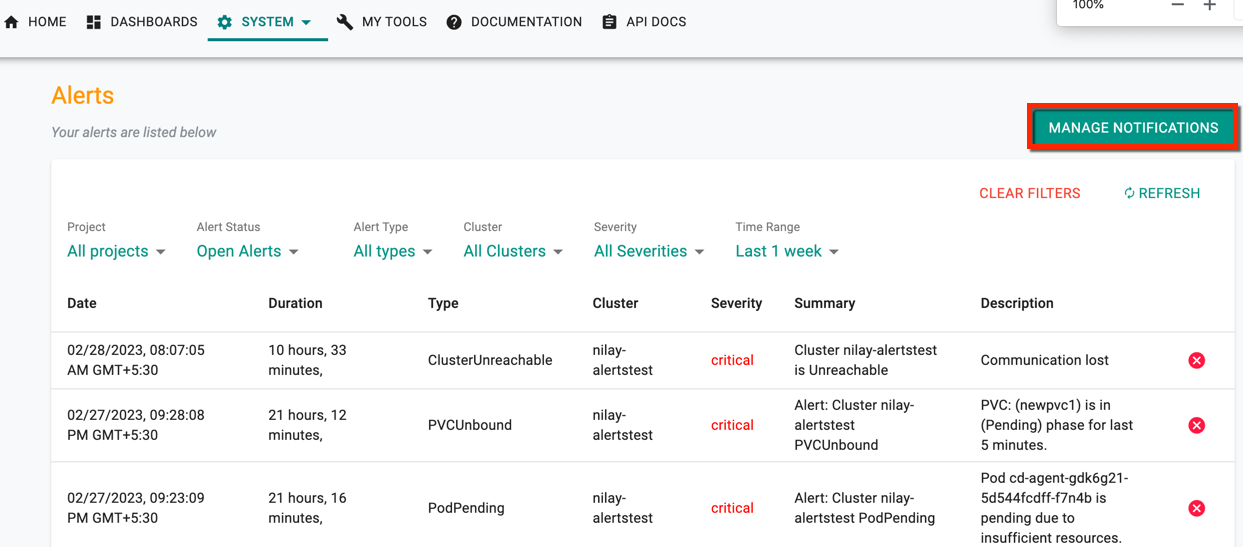Click the Home house icon
1243x547 pixels.
tap(12, 22)
